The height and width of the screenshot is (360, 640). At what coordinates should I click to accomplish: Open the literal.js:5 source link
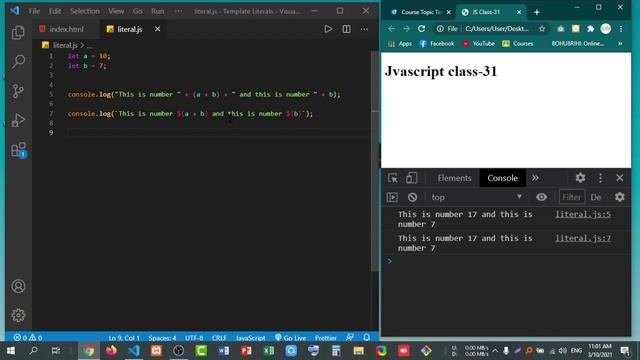[x=583, y=214]
